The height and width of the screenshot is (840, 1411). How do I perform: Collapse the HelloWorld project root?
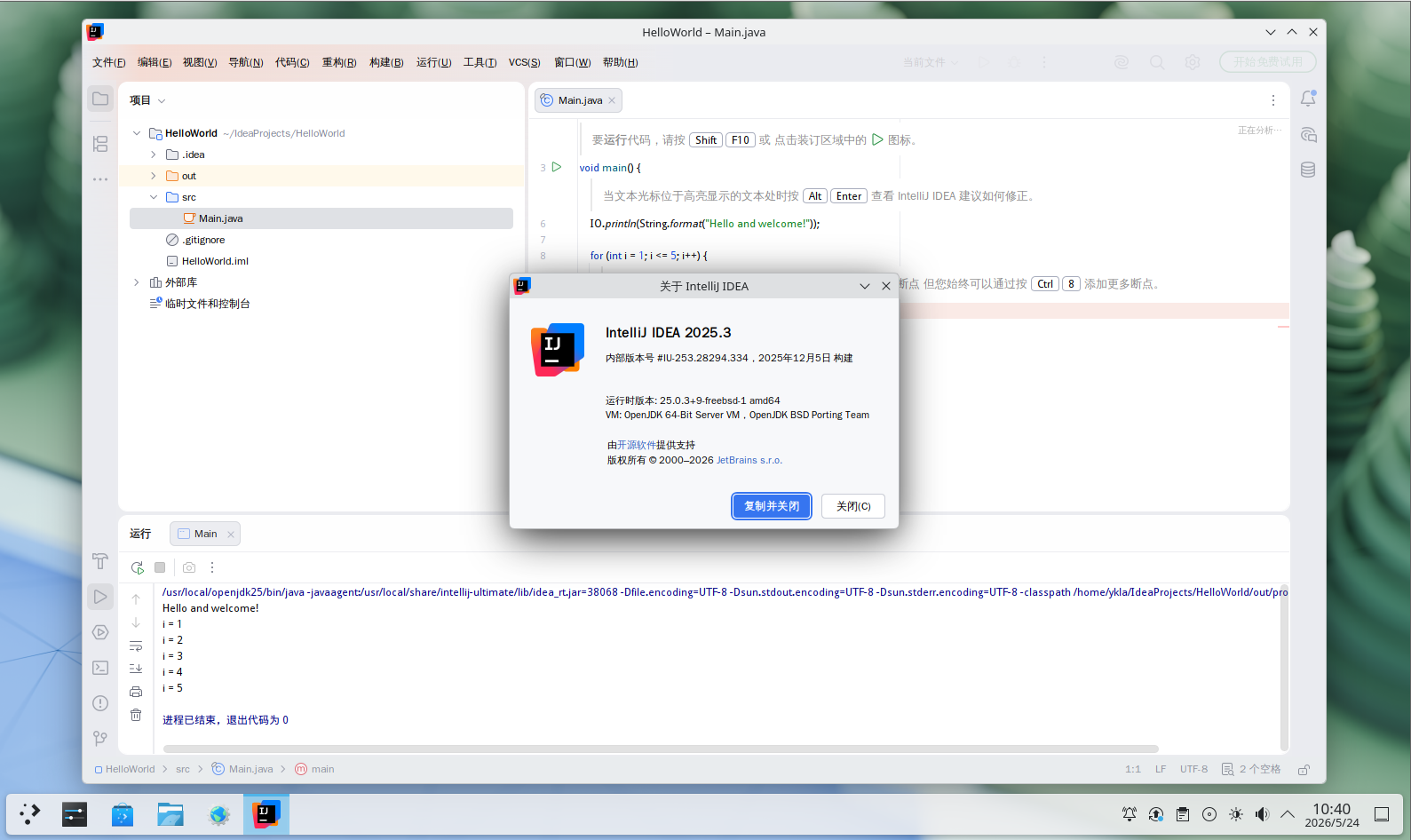coord(137,133)
